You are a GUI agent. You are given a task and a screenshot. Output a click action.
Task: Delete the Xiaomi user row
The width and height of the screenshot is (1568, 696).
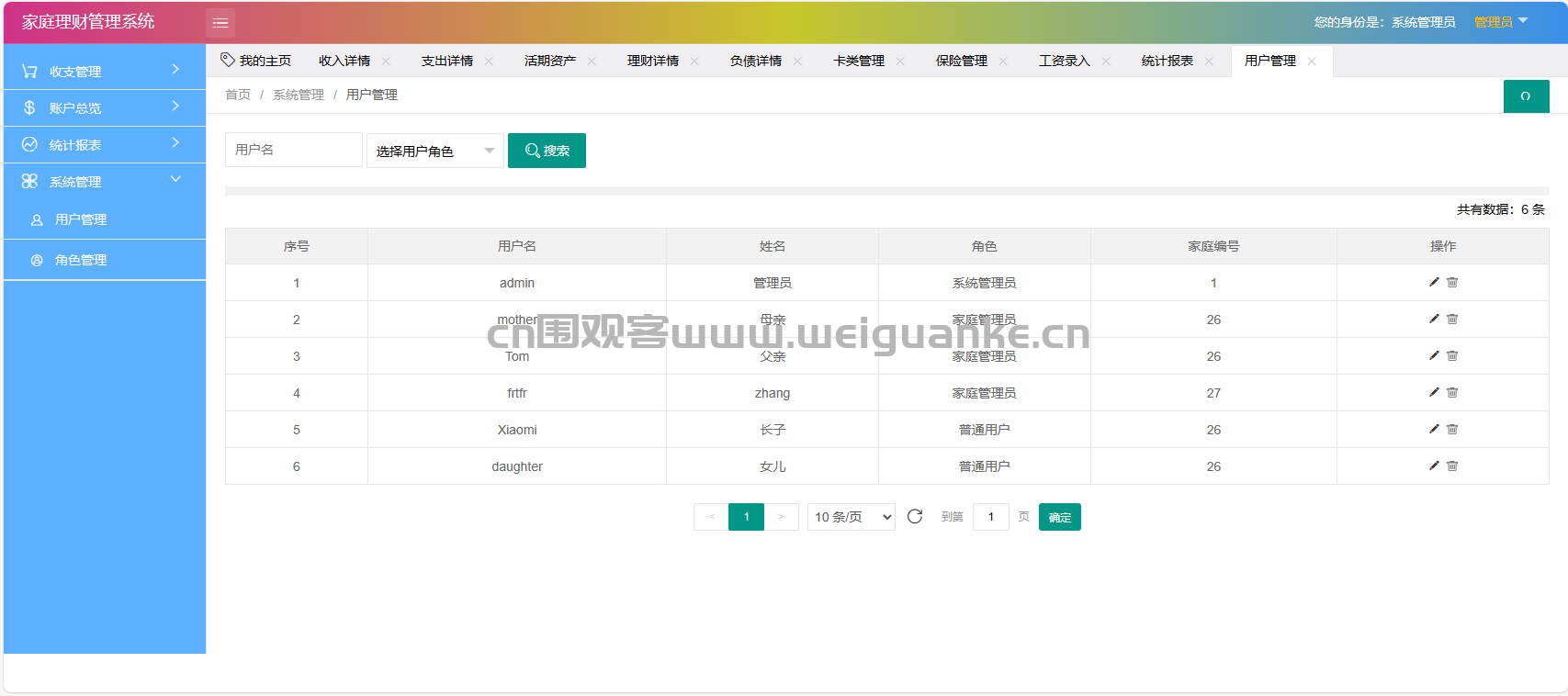[x=1452, y=429]
